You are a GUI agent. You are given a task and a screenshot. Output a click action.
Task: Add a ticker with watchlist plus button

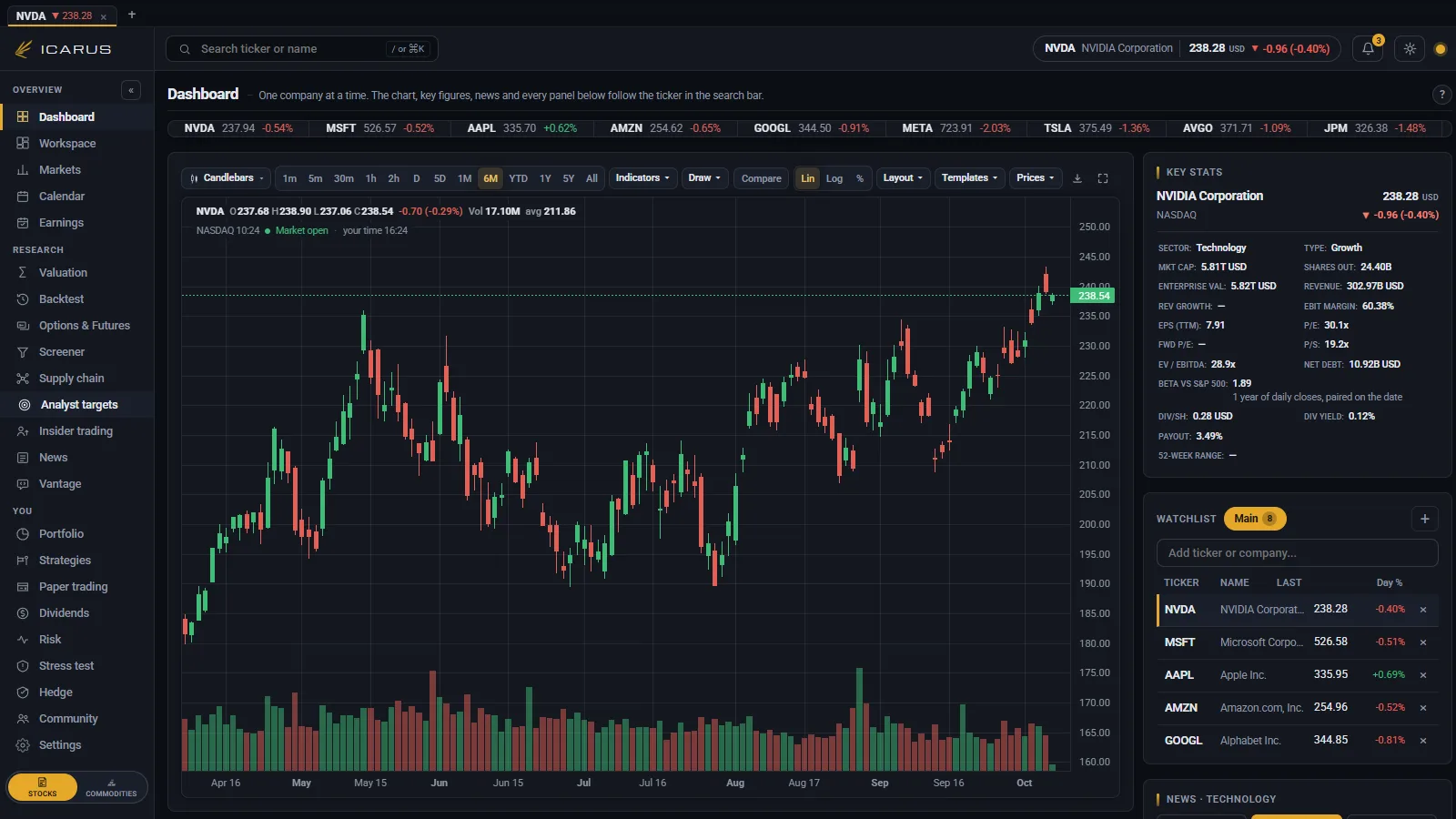(x=1425, y=519)
